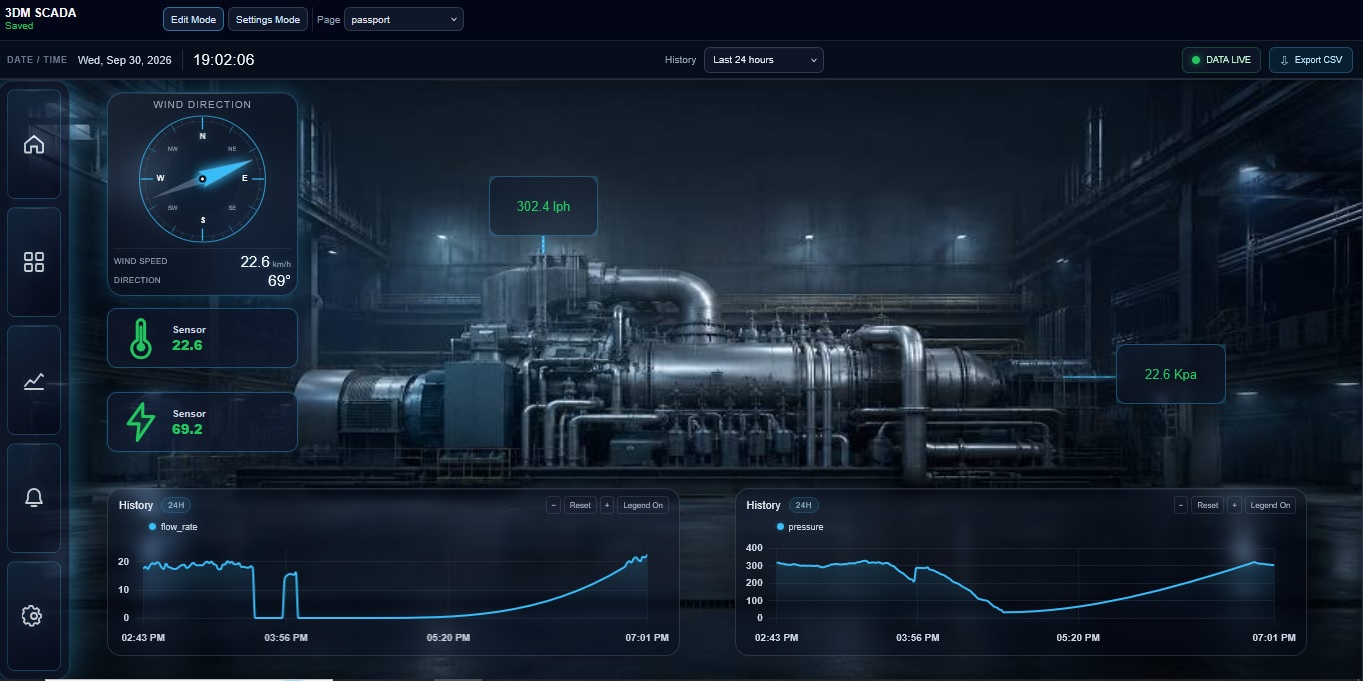Viewport: 1363px width, 681px height.
Task: Toggle the flow_rate legend series
Action: (x=173, y=526)
